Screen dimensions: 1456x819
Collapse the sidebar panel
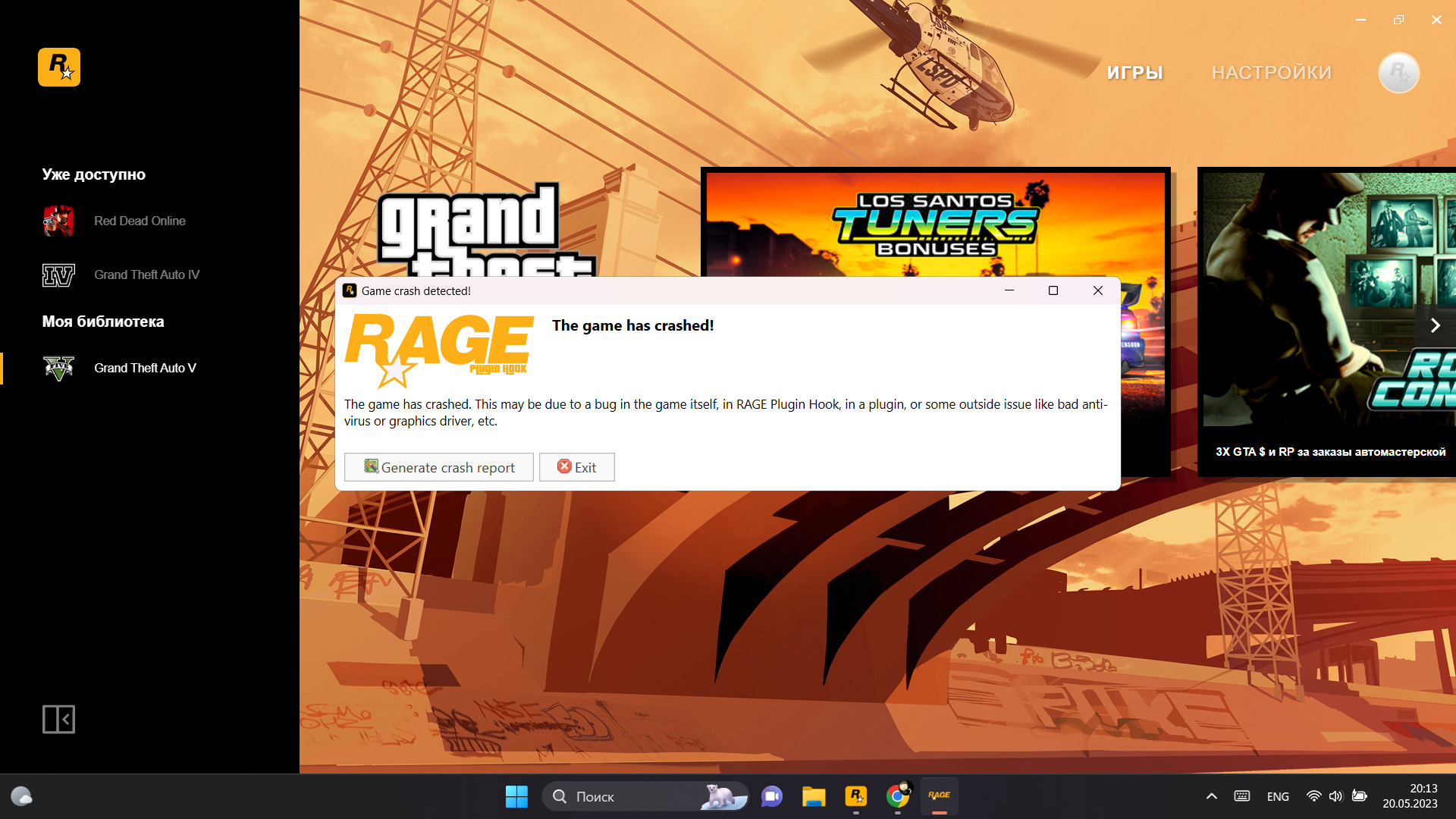[58, 719]
